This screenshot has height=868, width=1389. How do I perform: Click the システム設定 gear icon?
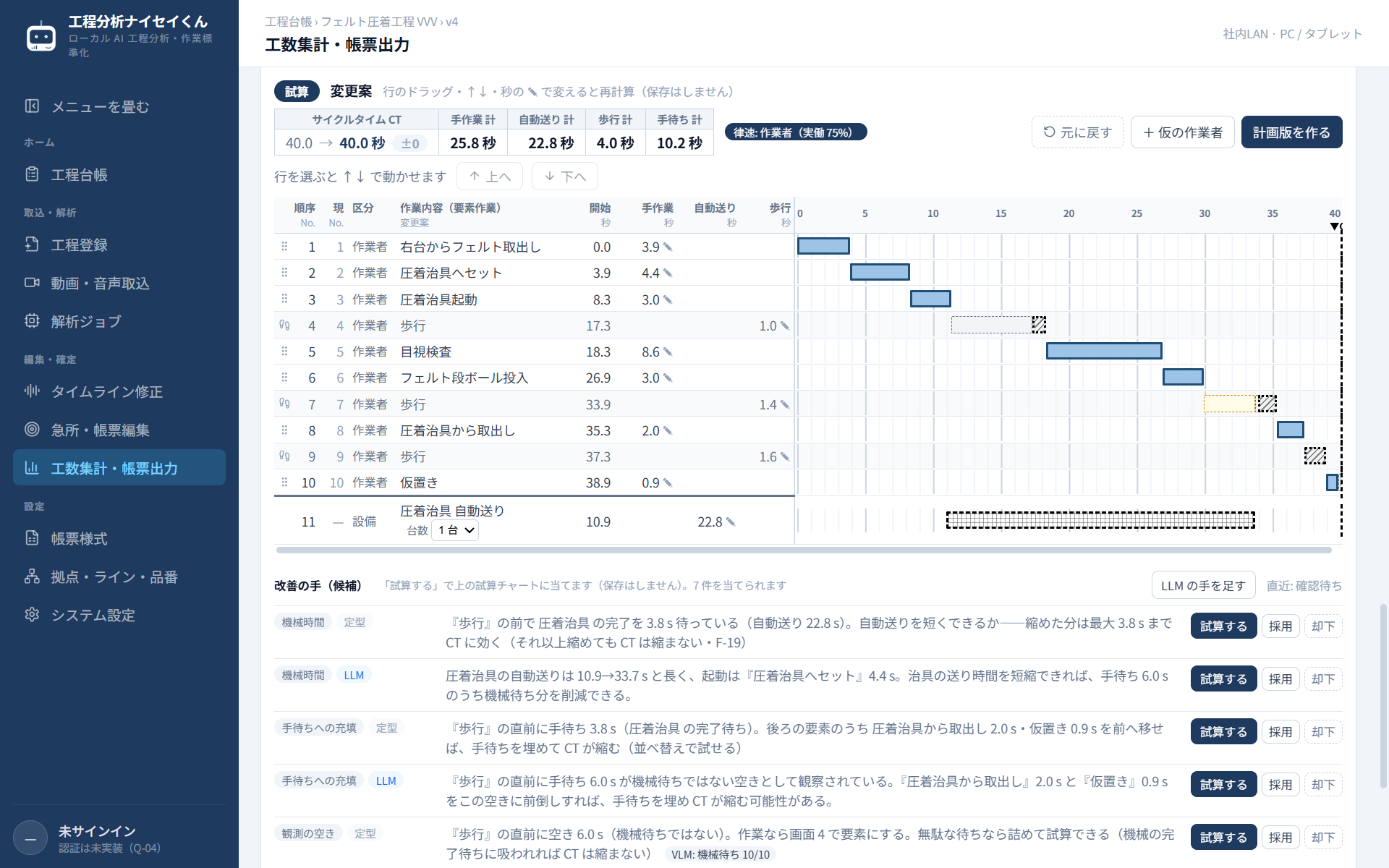pyautogui.click(x=32, y=615)
